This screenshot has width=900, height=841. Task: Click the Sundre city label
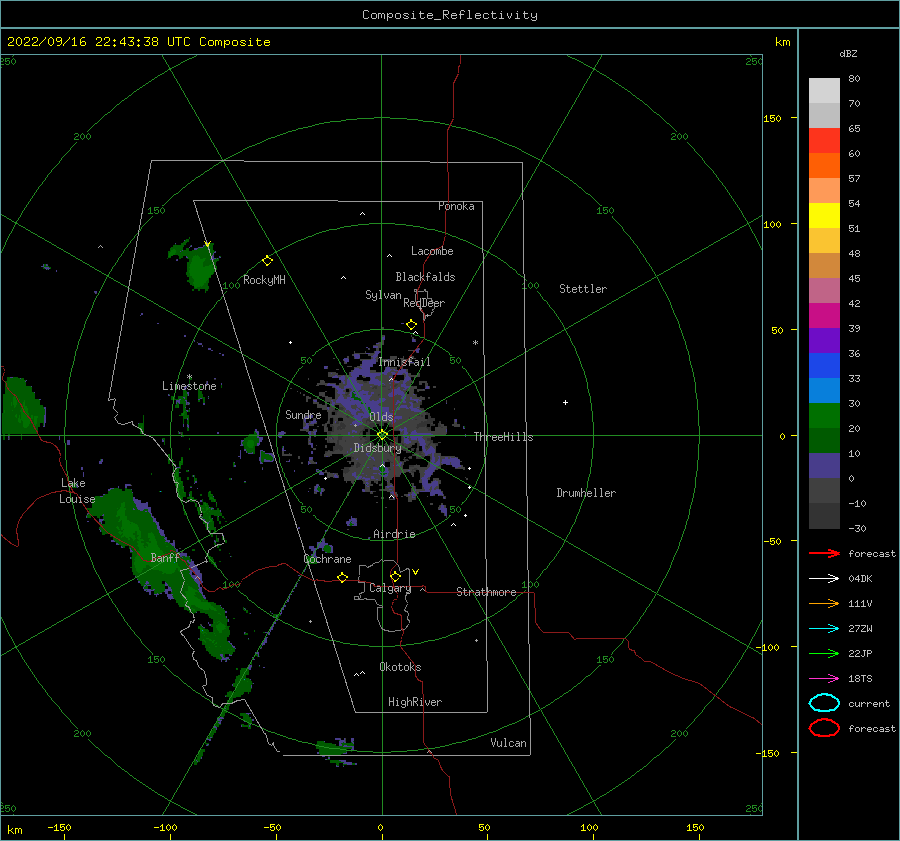(303, 415)
